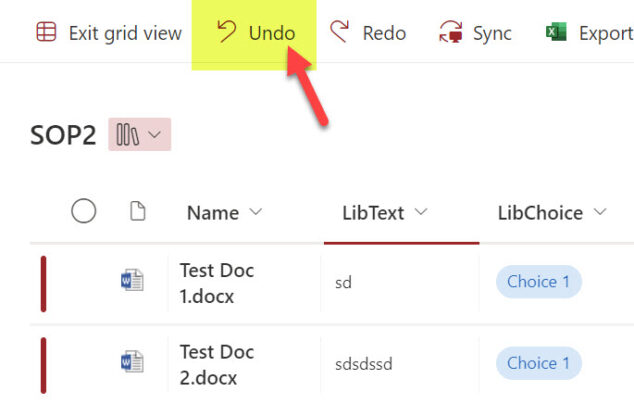Click the Undo curved arrow icon
The height and width of the screenshot is (404, 634).
tap(226, 32)
